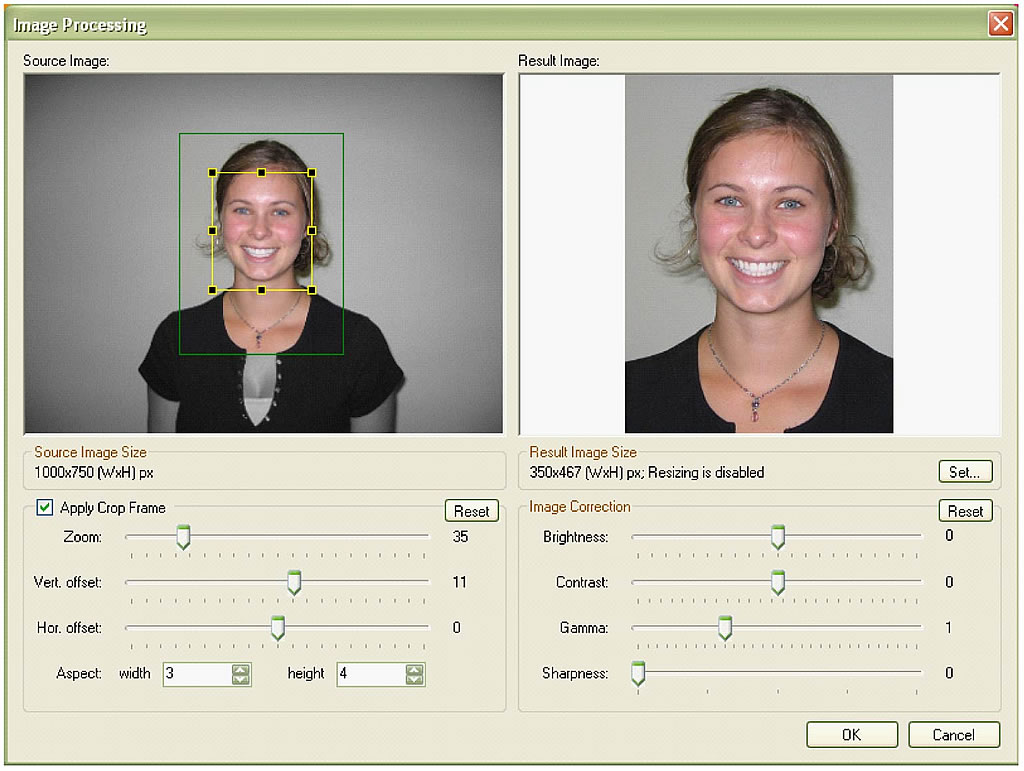Click the Zoom value "35"

[460, 537]
